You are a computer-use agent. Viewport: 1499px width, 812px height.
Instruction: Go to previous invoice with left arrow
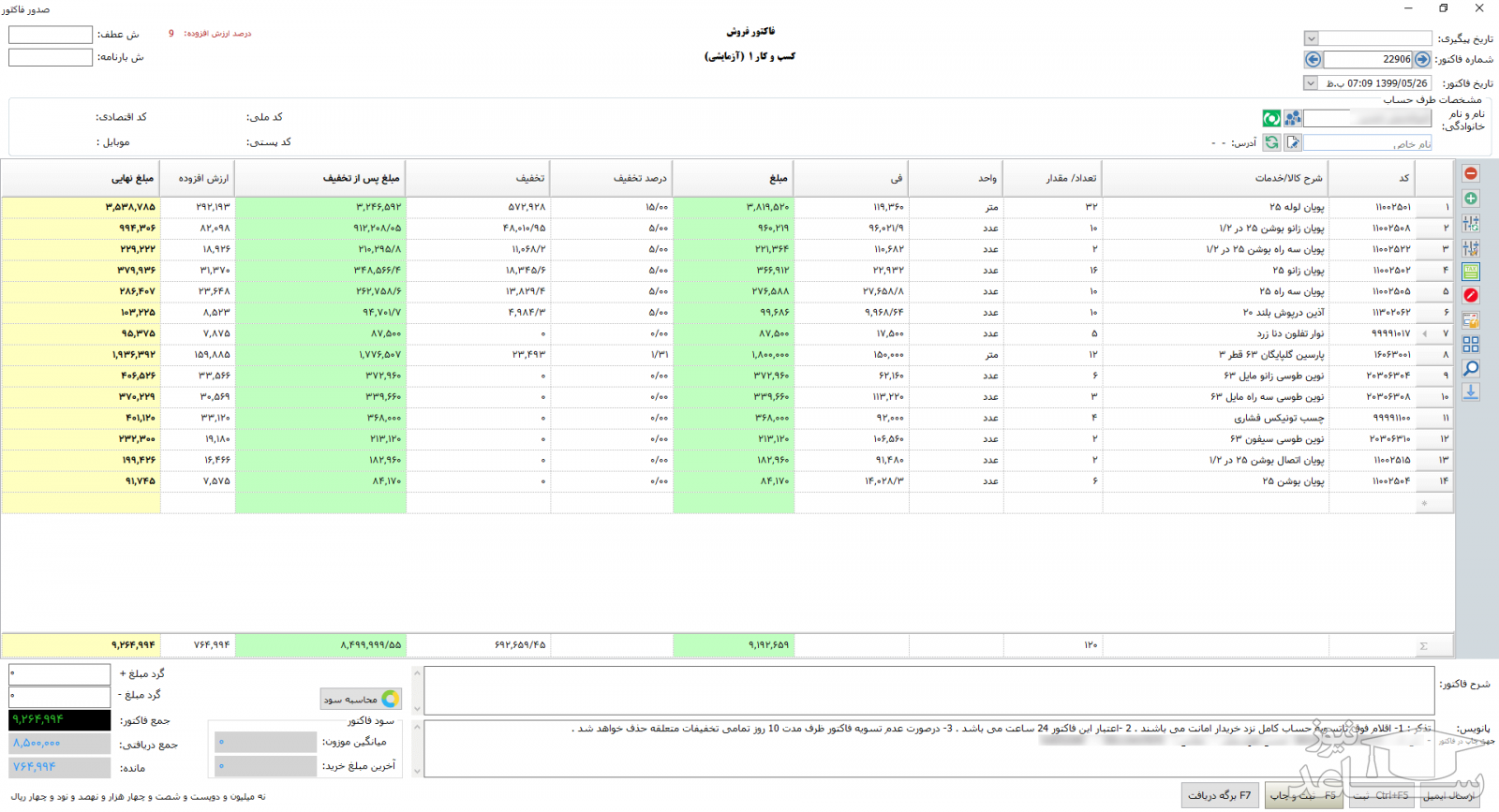pyautogui.click(x=1313, y=59)
